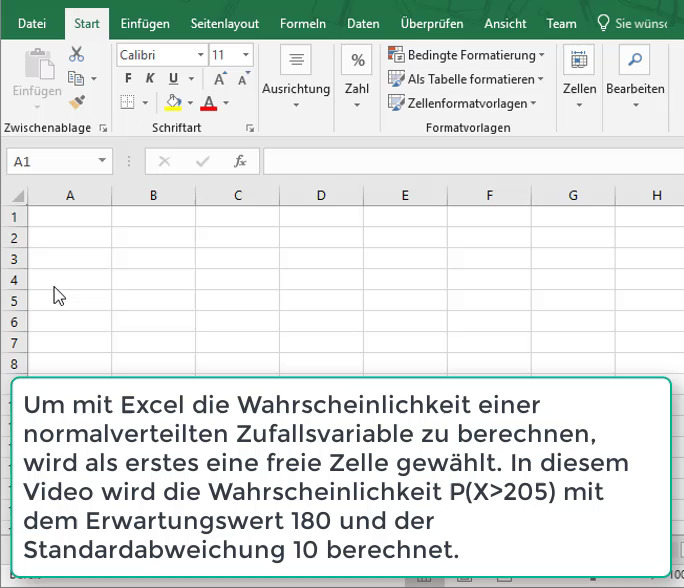
Task: Select column D header
Action: [321, 195]
